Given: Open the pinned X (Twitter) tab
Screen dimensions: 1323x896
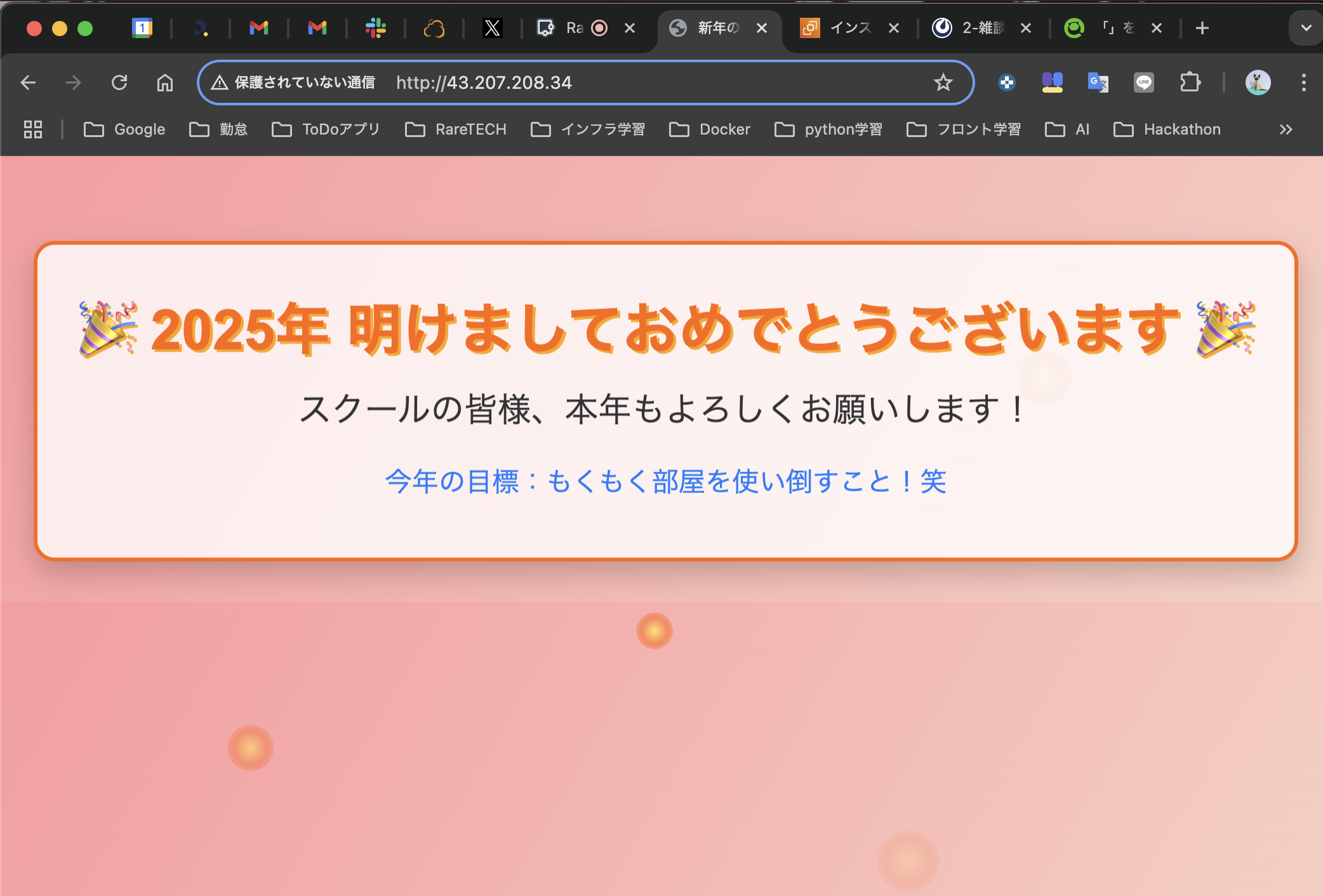Looking at the screenshot, I should pyautogui.click(x=492, y=28).
